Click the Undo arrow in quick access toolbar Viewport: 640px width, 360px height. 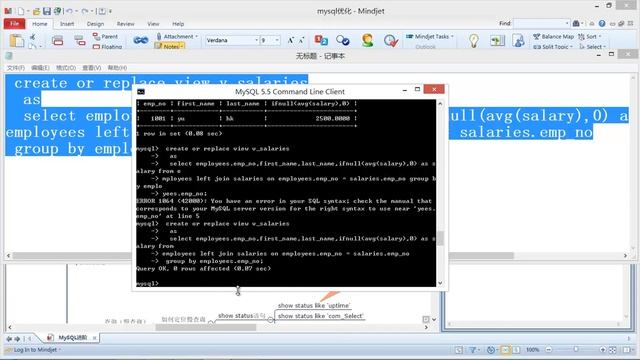point(69,11)
